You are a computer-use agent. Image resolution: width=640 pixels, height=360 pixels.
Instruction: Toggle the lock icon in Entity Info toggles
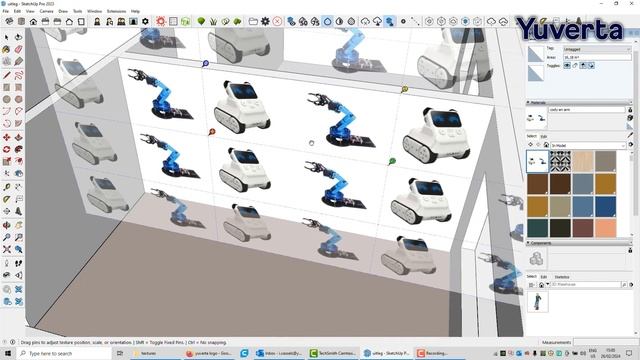pyautogui.click(x=575, y=65)
